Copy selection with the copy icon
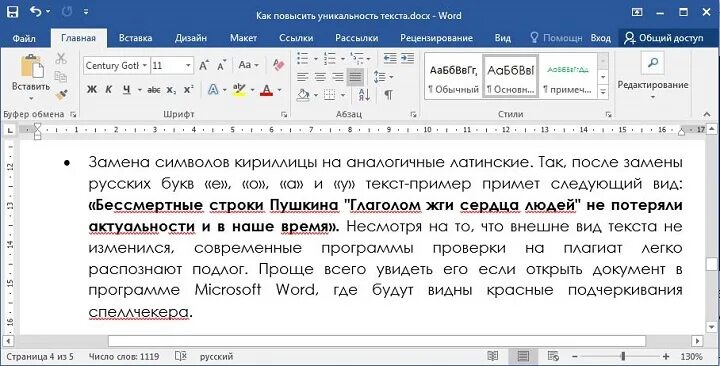This screenshot has height=366, width=720. point(61,76)
